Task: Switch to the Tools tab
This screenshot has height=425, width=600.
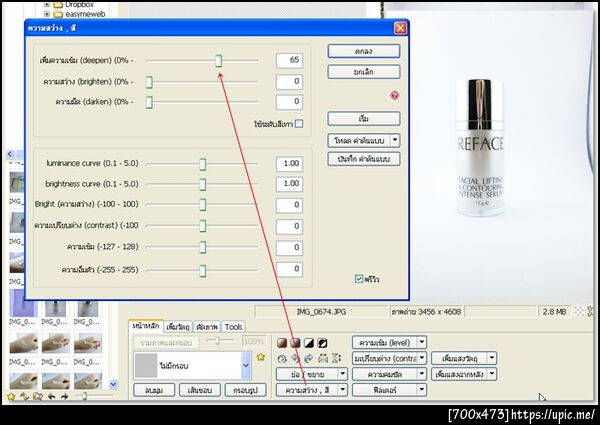Action: point(233,327)
